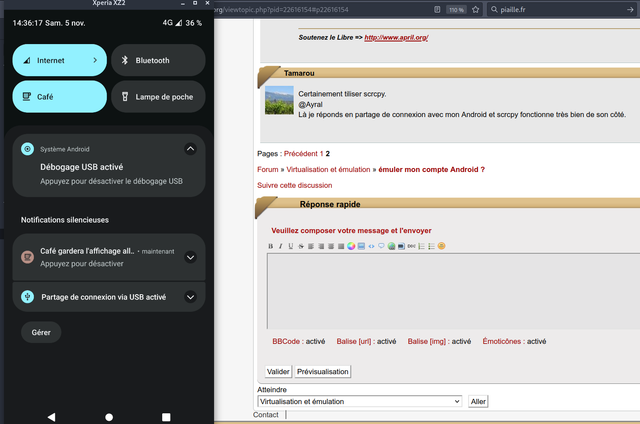Insert URL link with globe icon
Image resolution: width=640 pixels, height=424 pixels.
391,246
